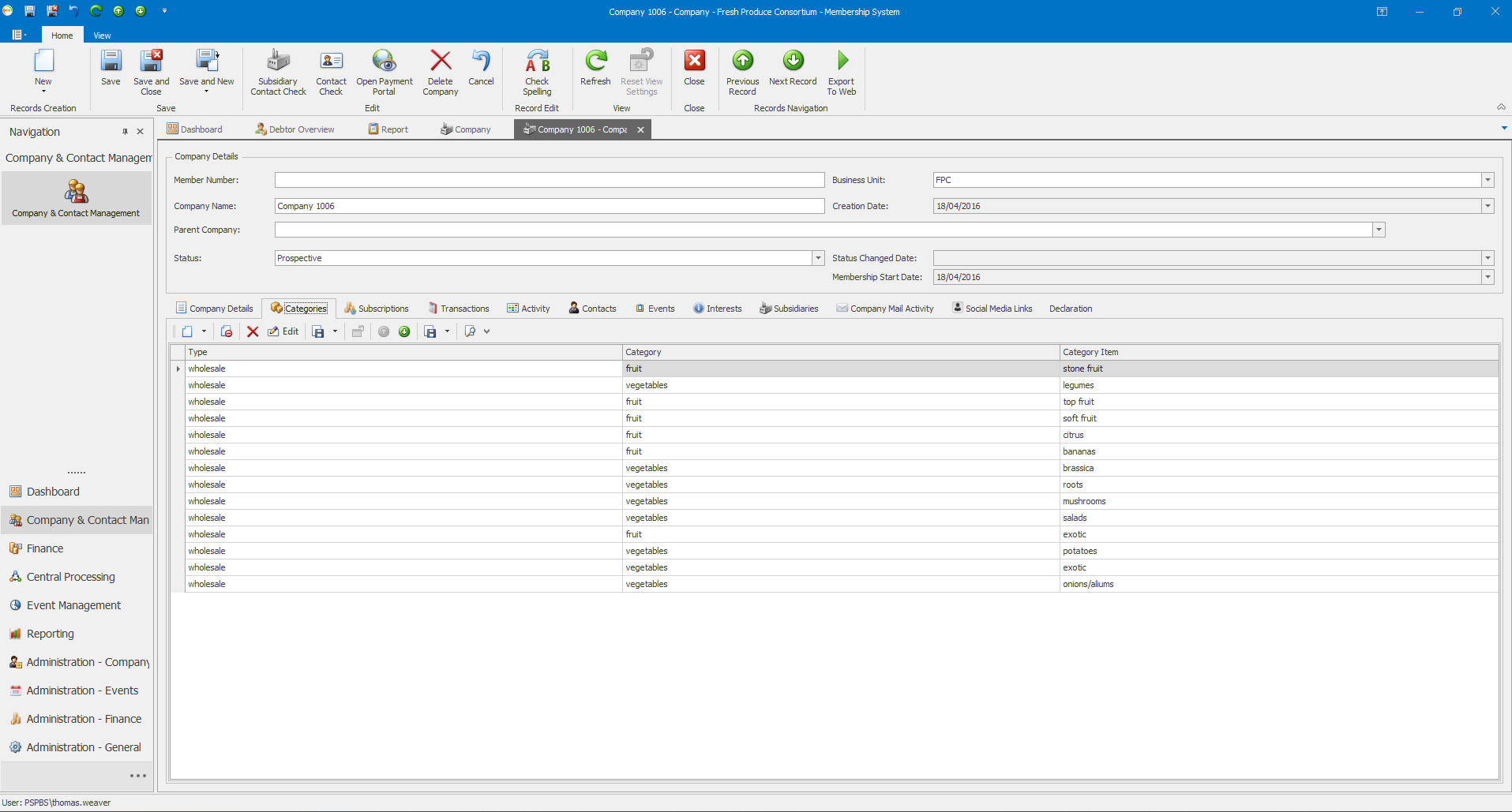Show more navigation options ellipsis
The width and height of the screenshot is (1512, 812).
click(x=138, y=776)
